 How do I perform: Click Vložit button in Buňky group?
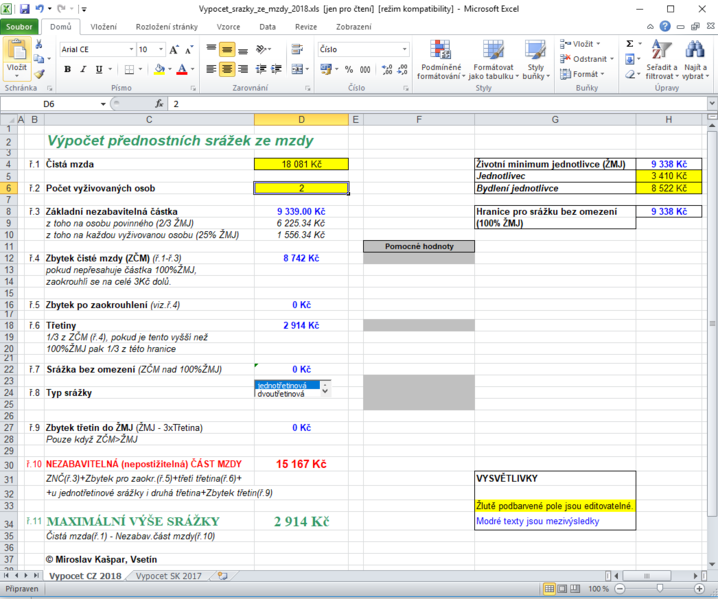coord(580,44)
